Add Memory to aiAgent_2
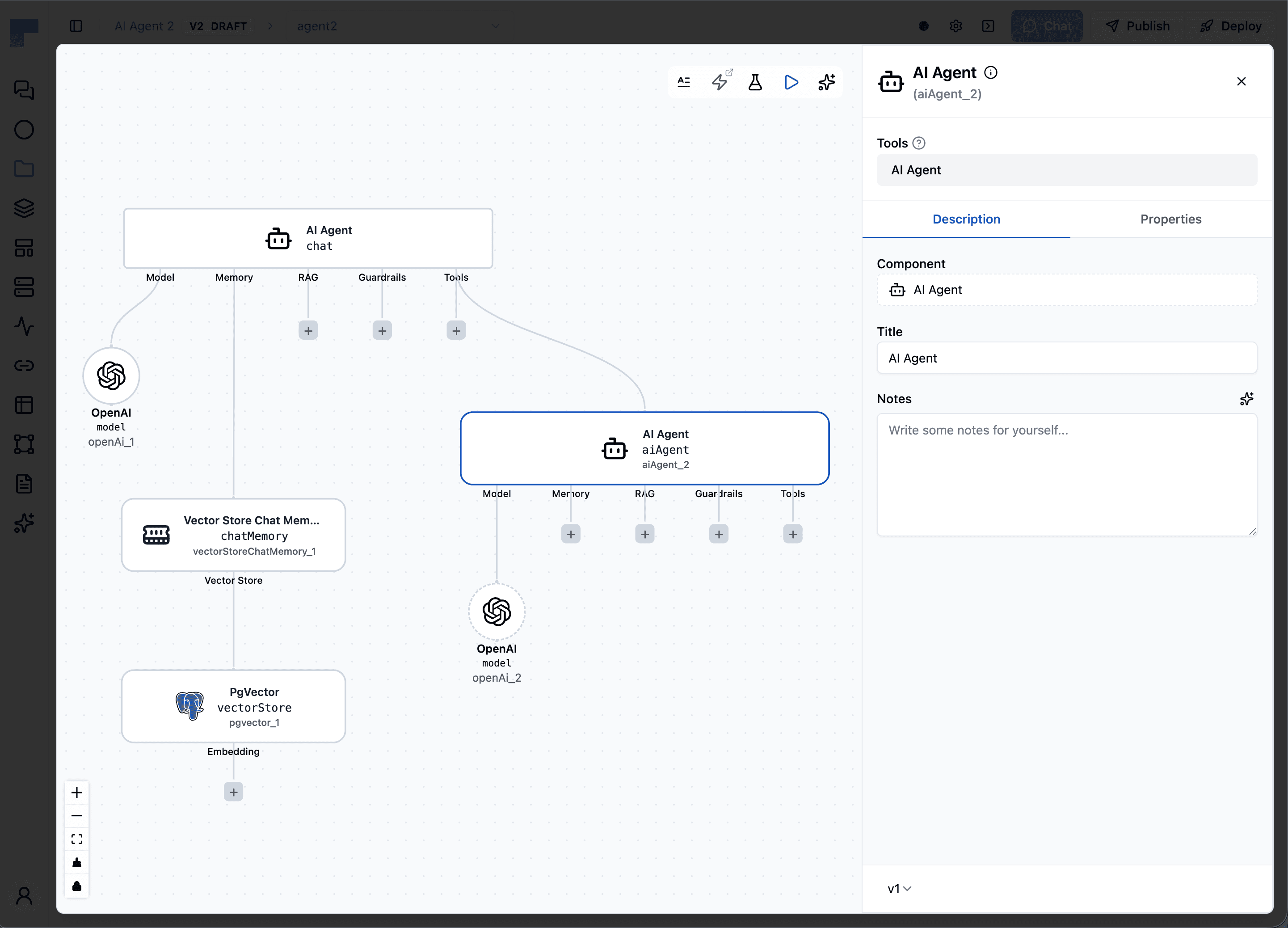 (571, 534)
